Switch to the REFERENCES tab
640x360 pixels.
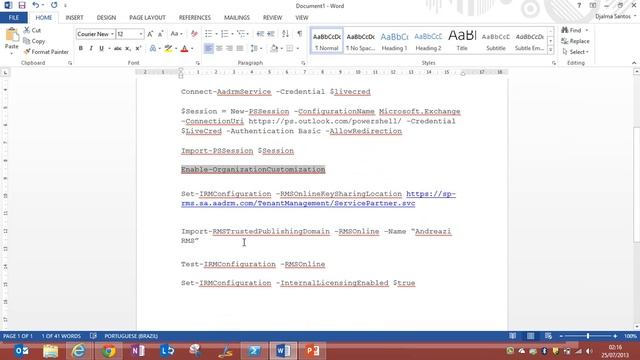195,18
